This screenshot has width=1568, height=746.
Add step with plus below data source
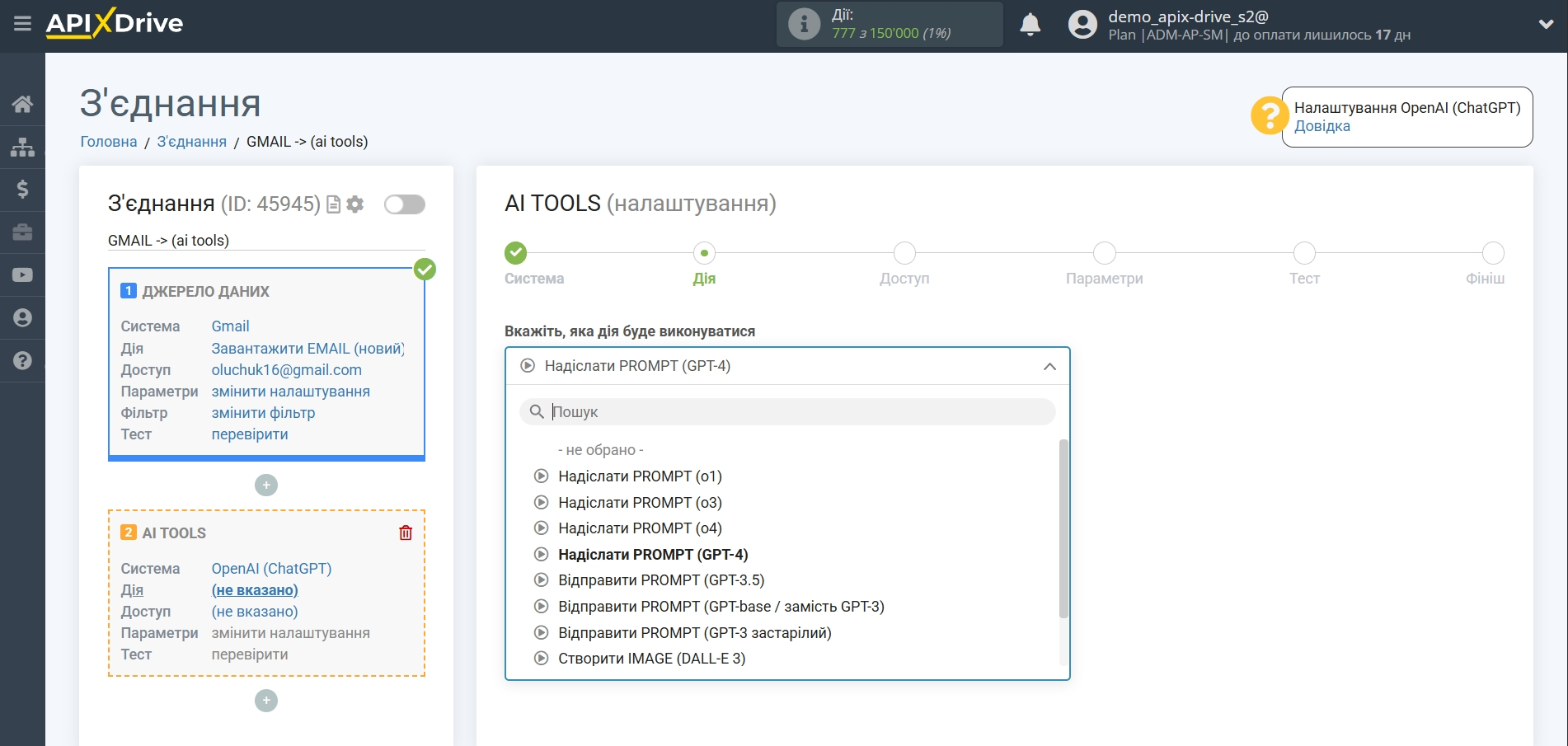click(x=266, y=486)
